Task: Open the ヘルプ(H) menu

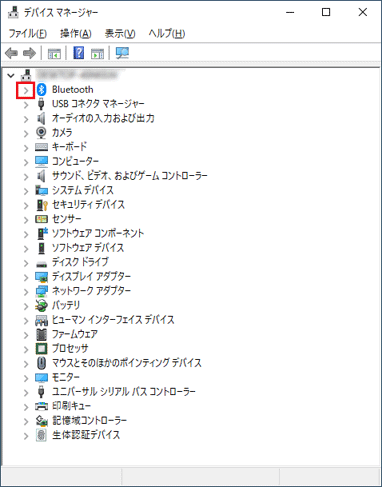Action: [x=167, y=33]
